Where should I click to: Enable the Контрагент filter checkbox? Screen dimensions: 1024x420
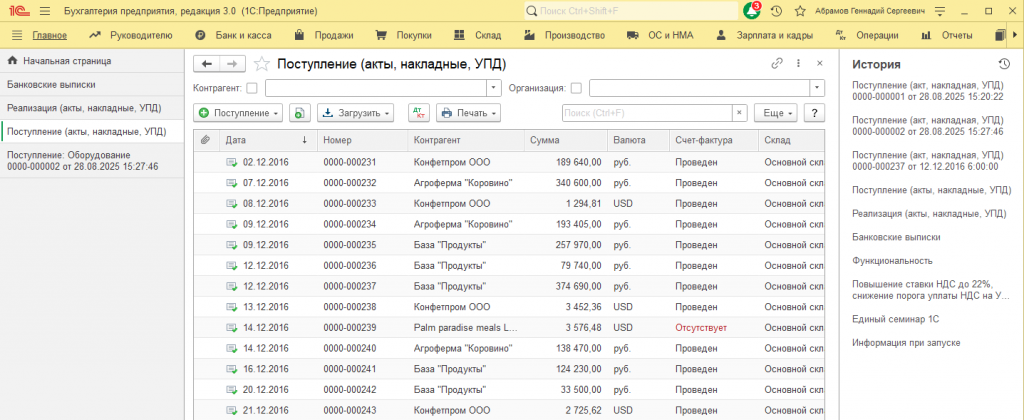click(x=251, y=88)
